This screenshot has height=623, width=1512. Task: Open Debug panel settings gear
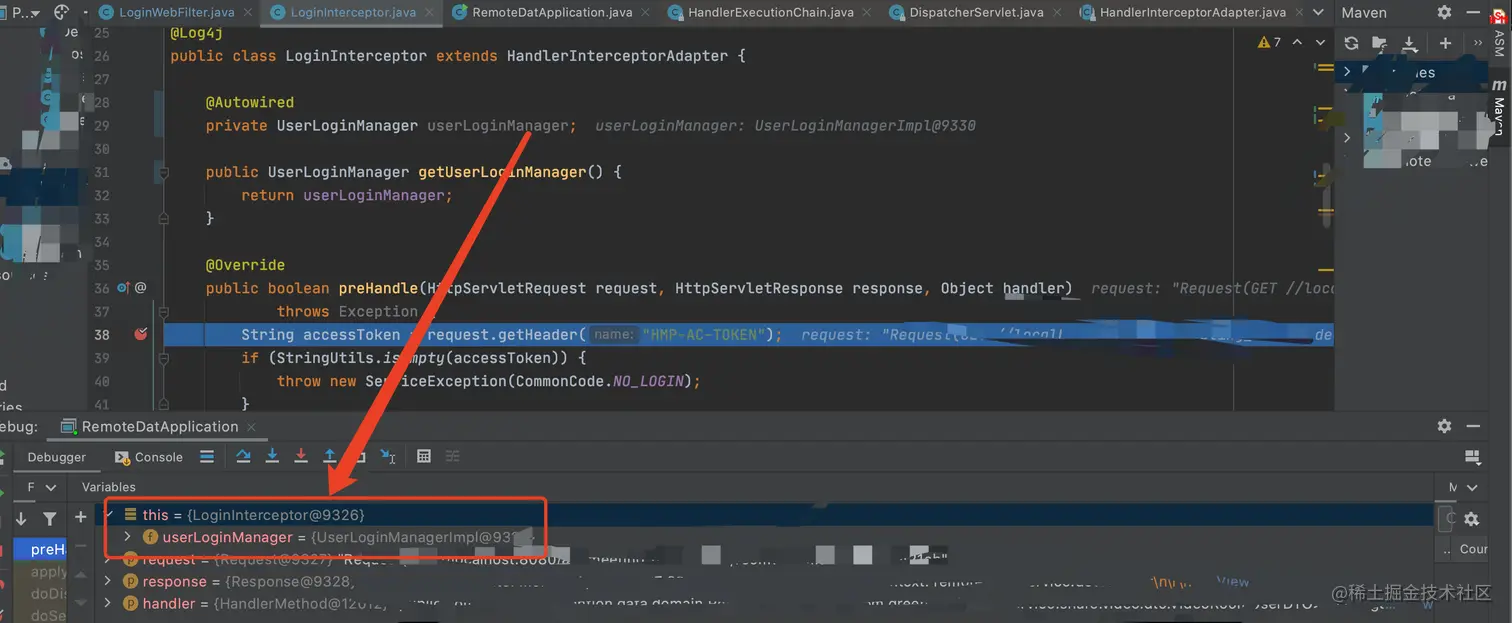tap(1444, 426)
